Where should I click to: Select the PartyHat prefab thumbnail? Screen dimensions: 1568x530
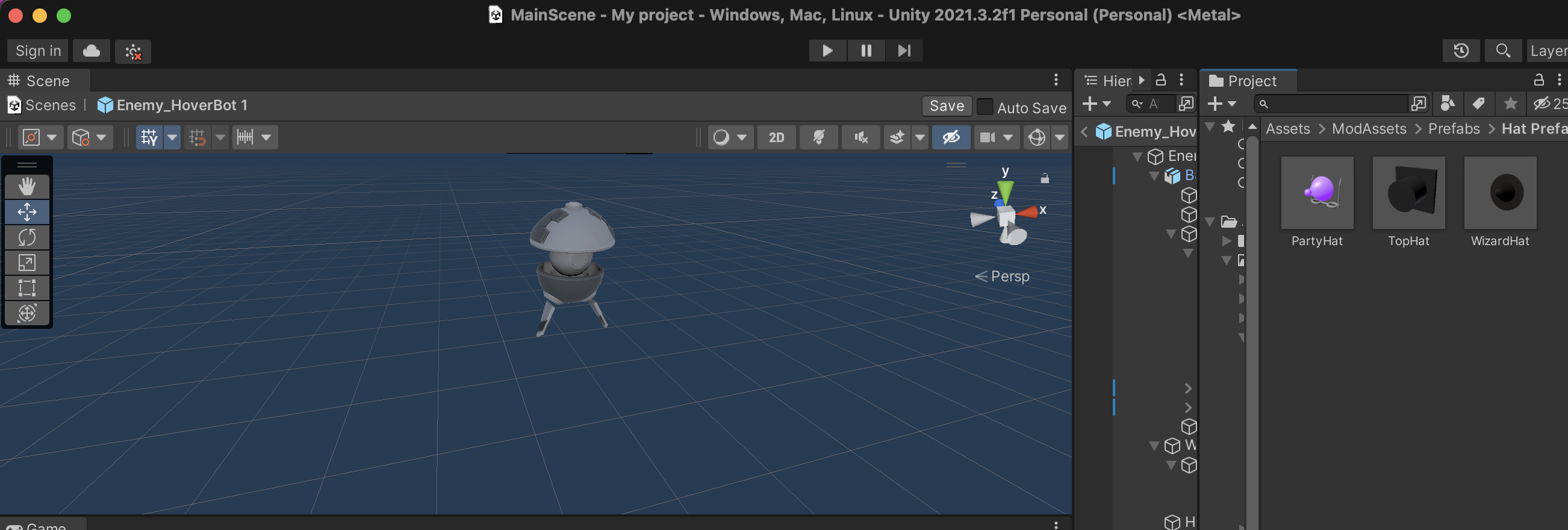(x=1317, y=193)
